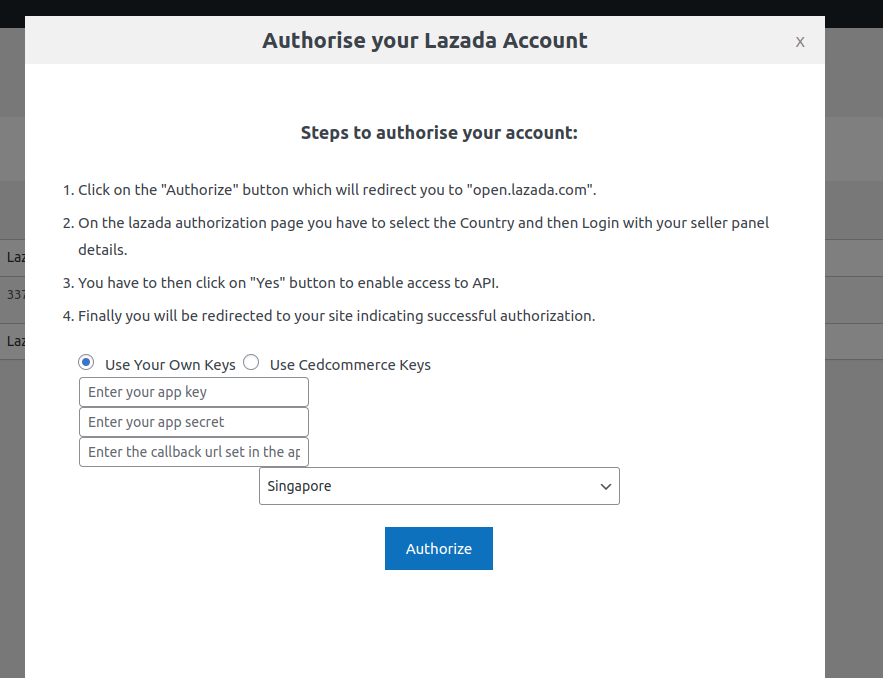Click the dark top bar behind the dialog

coord(440,7)
